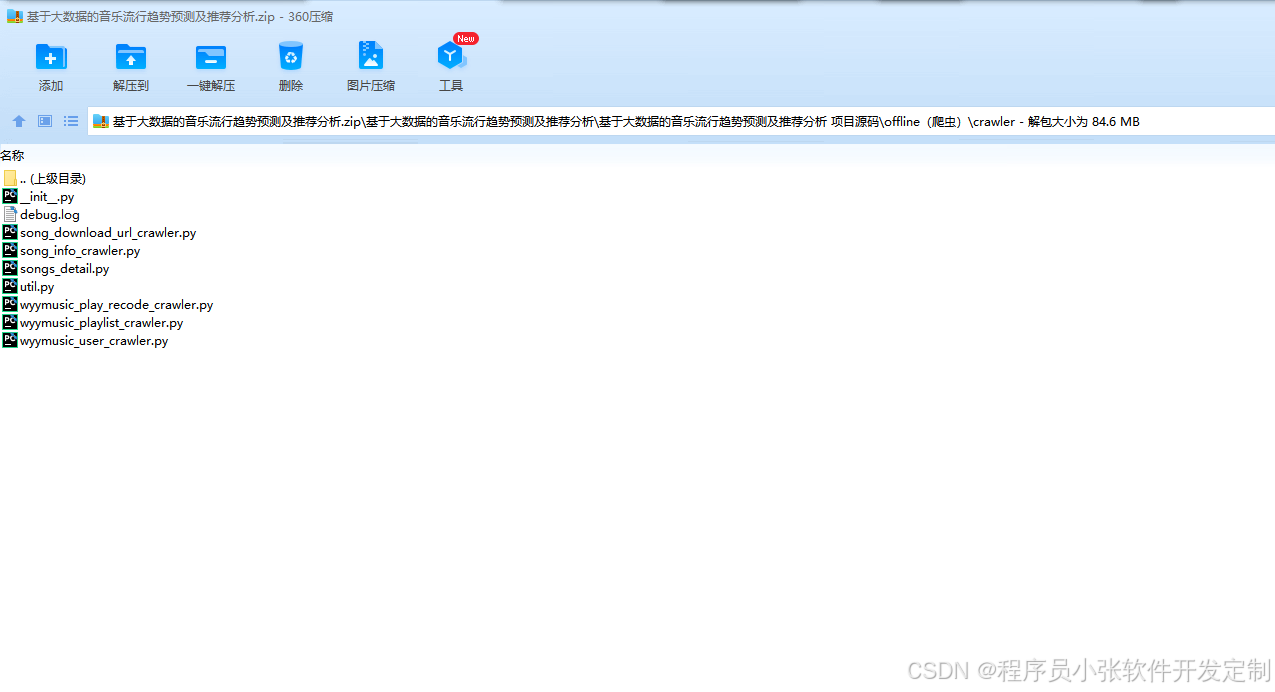Click the 工具 label text
Viewport: 1275px width, 692px height.
[x=451, y=86]
